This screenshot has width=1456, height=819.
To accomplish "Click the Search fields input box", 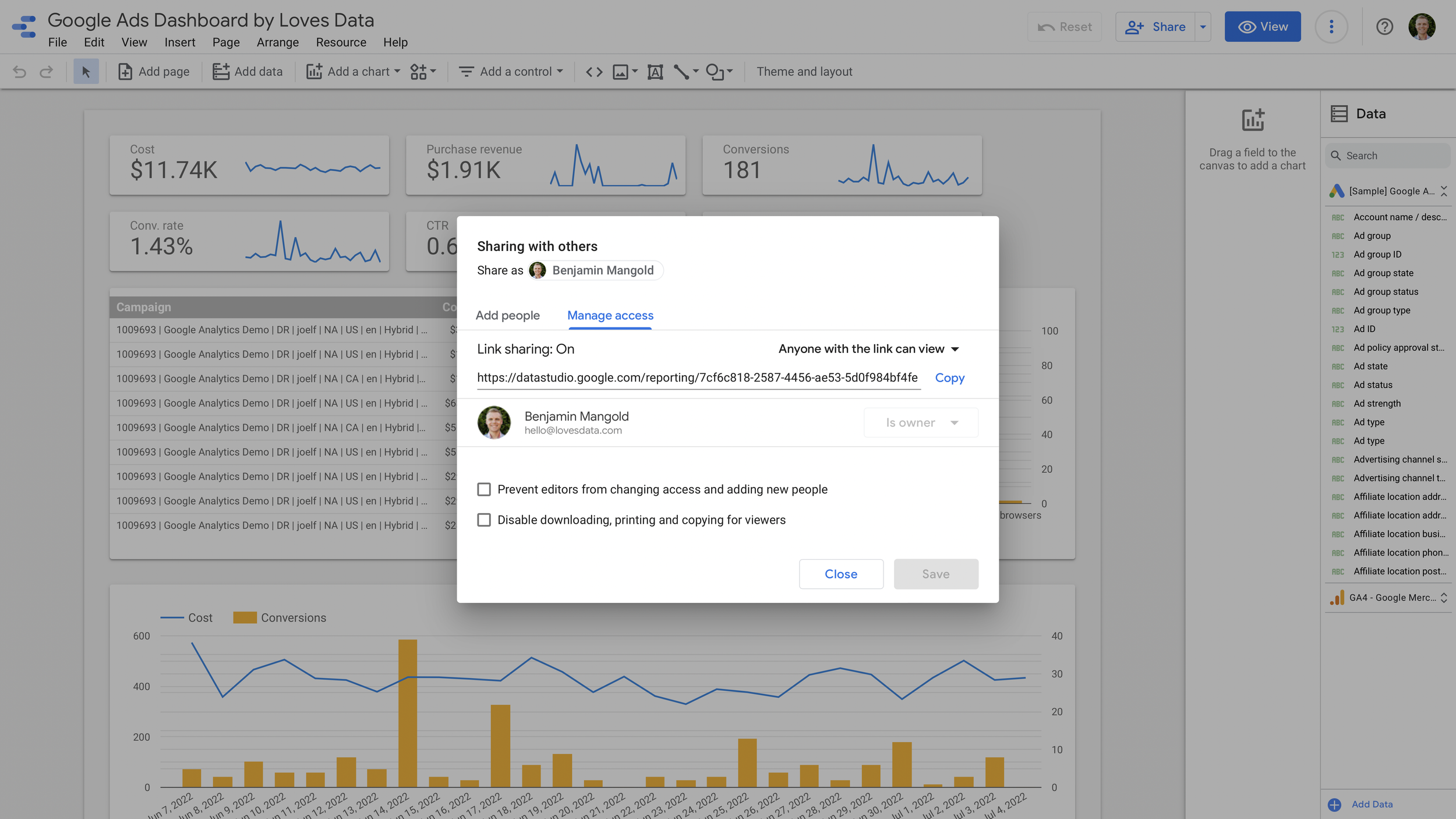I will click(x=1388, y=156).
